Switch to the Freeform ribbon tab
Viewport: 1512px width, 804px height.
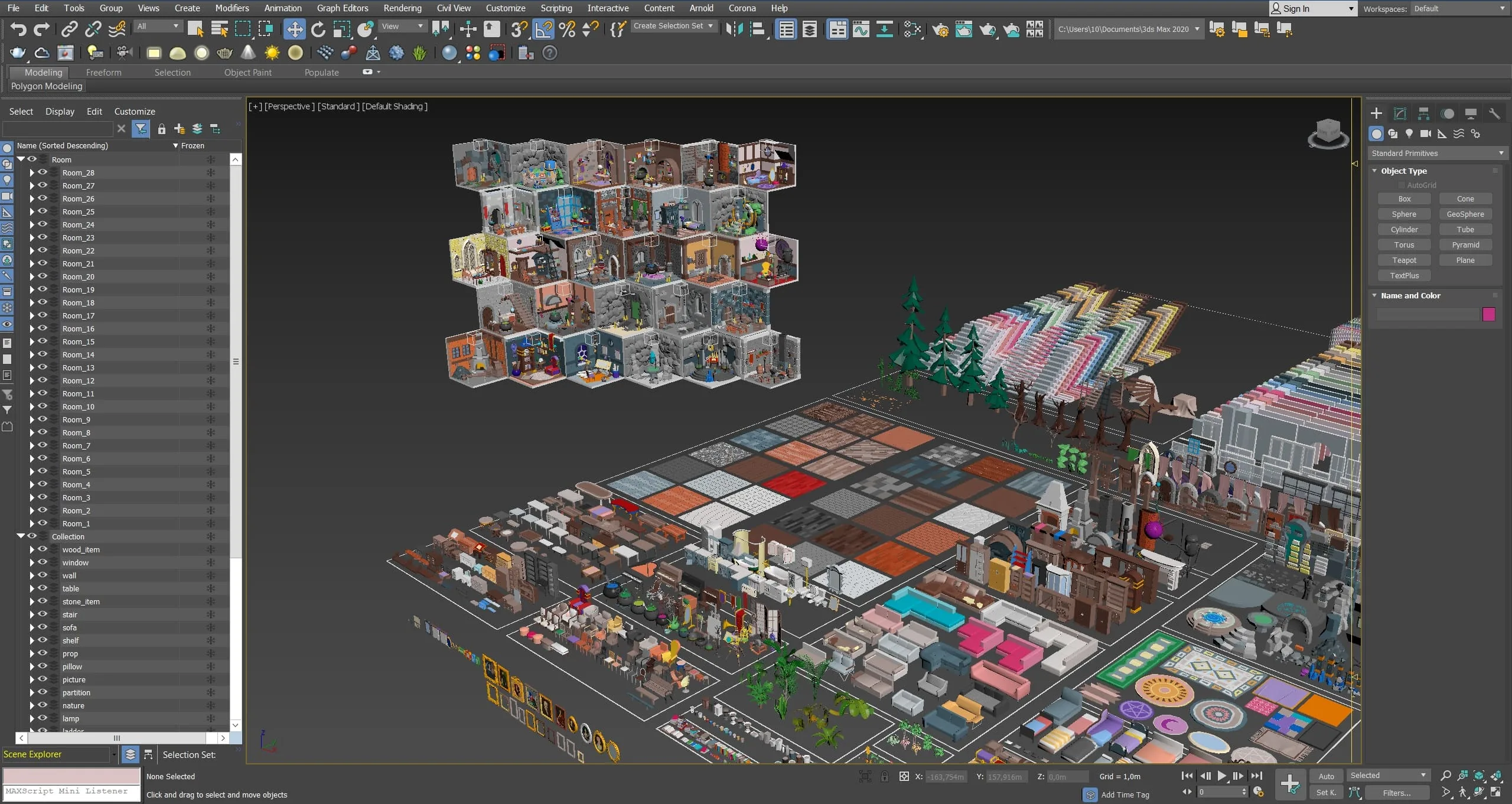103,72
